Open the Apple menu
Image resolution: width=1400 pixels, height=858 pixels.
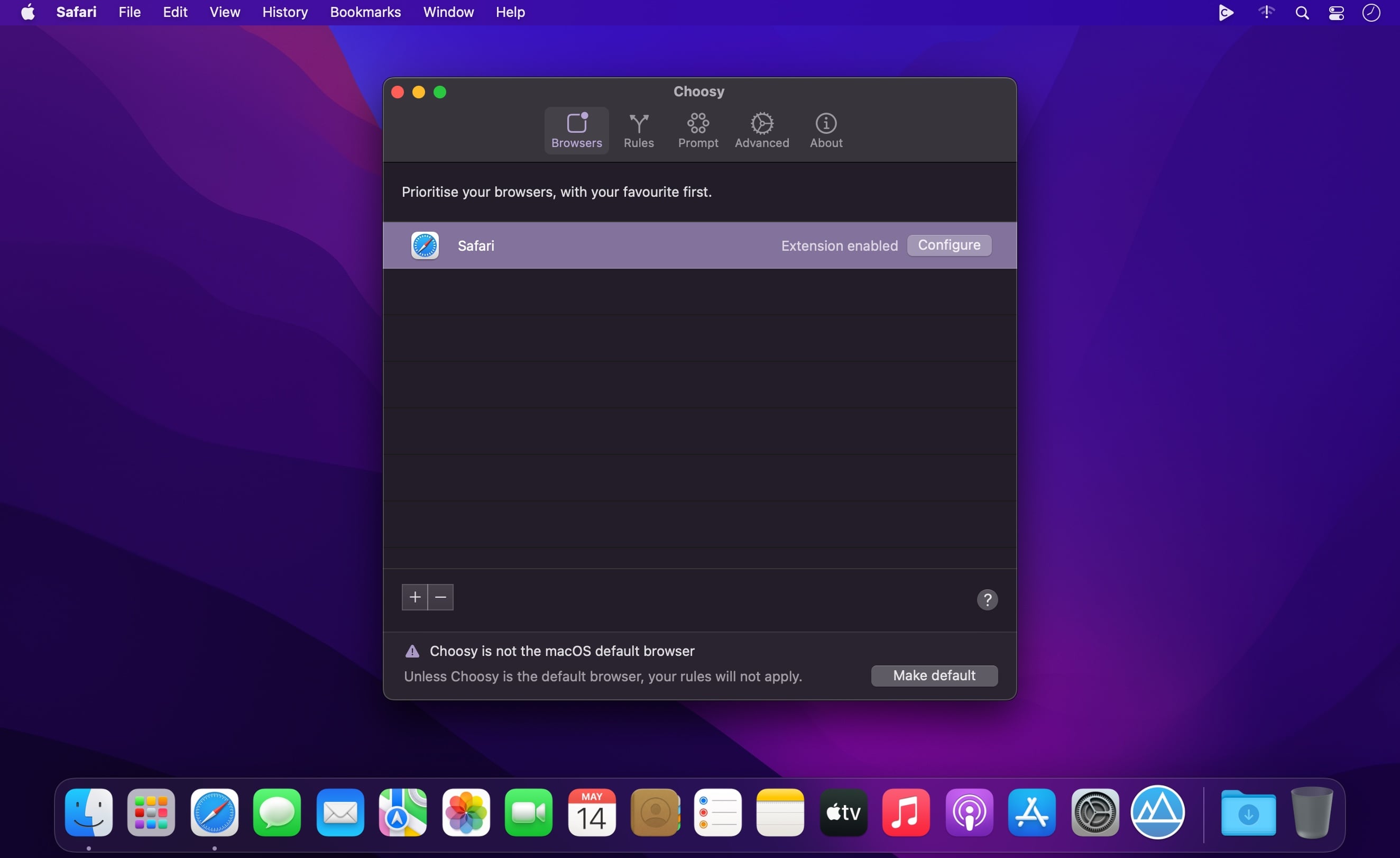tap(28, 12)
